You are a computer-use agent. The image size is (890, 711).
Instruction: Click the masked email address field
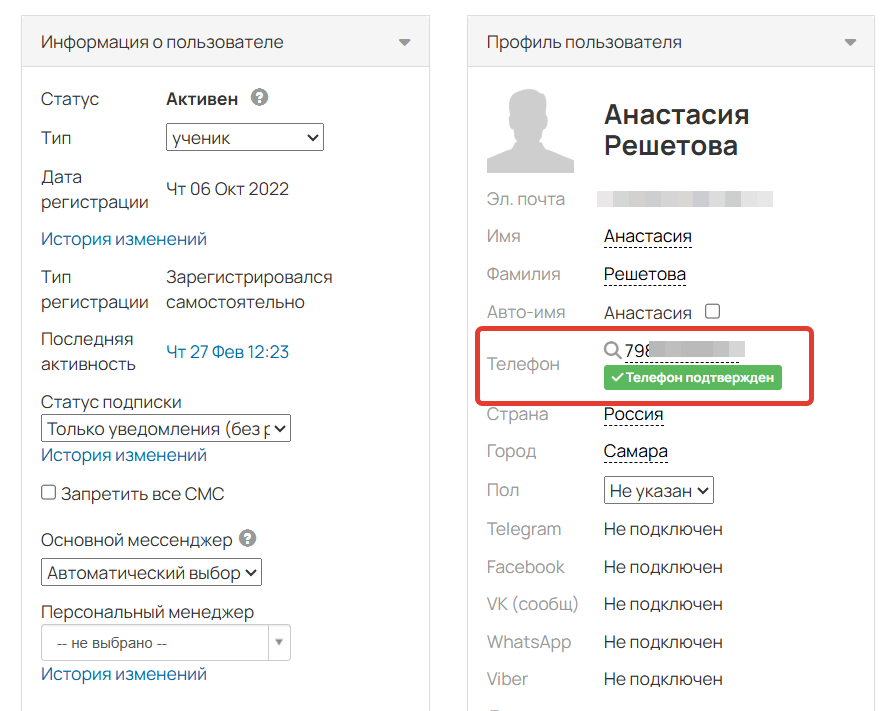687,198
